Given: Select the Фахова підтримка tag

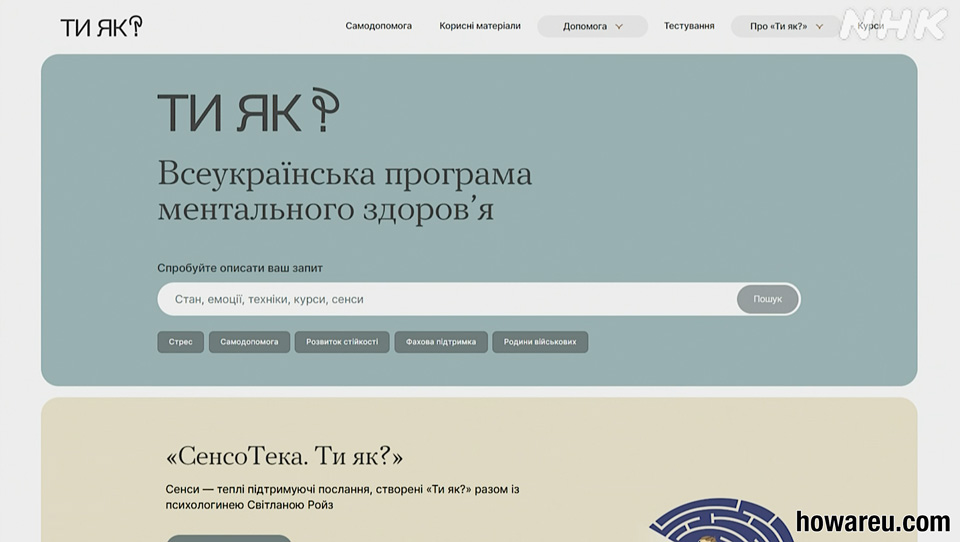Looking at the screenshot, I should point(441,342).
